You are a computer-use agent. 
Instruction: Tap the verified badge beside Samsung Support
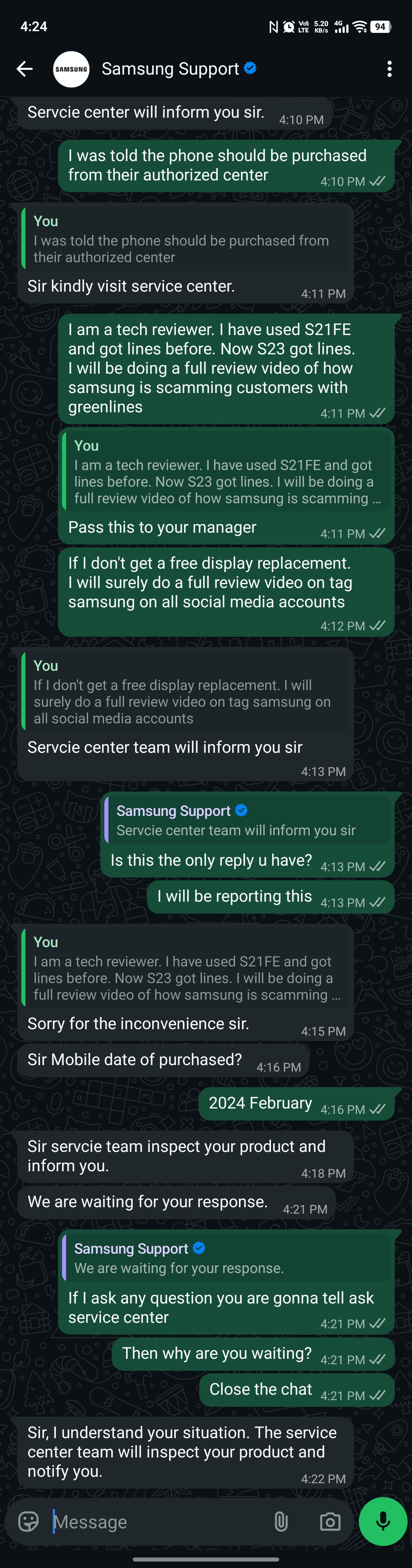[250, 67]
